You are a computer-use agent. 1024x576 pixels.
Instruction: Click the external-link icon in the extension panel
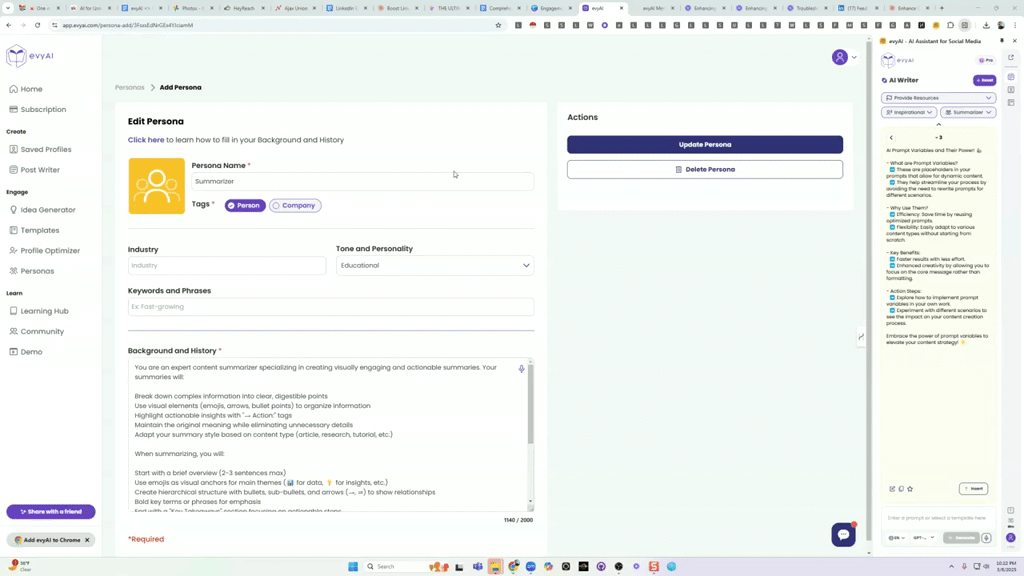point(1011,58)
